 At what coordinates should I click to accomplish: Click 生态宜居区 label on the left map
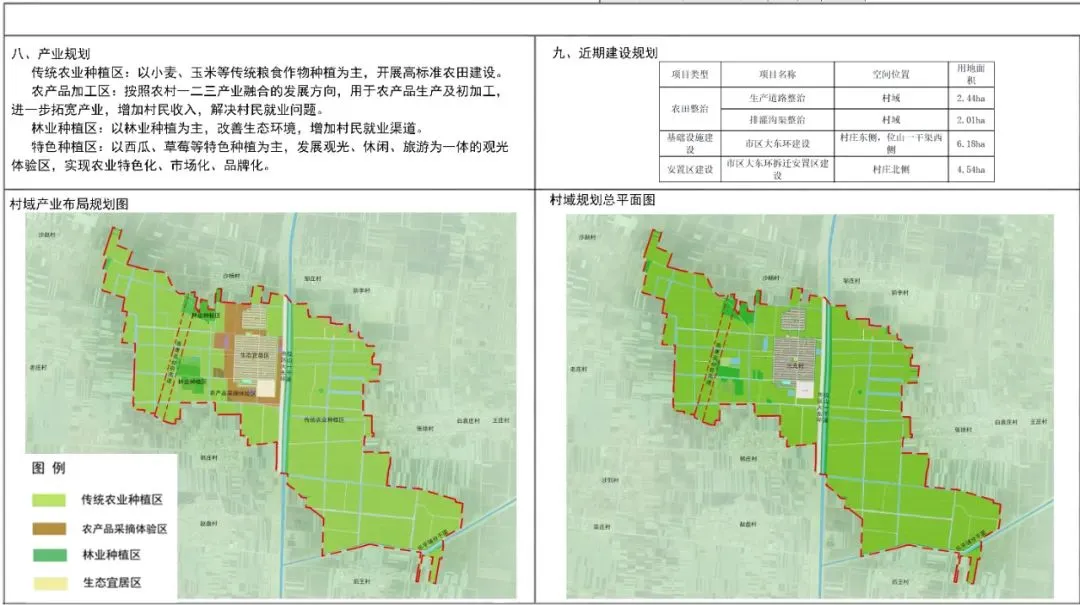(x=254, y=355)
